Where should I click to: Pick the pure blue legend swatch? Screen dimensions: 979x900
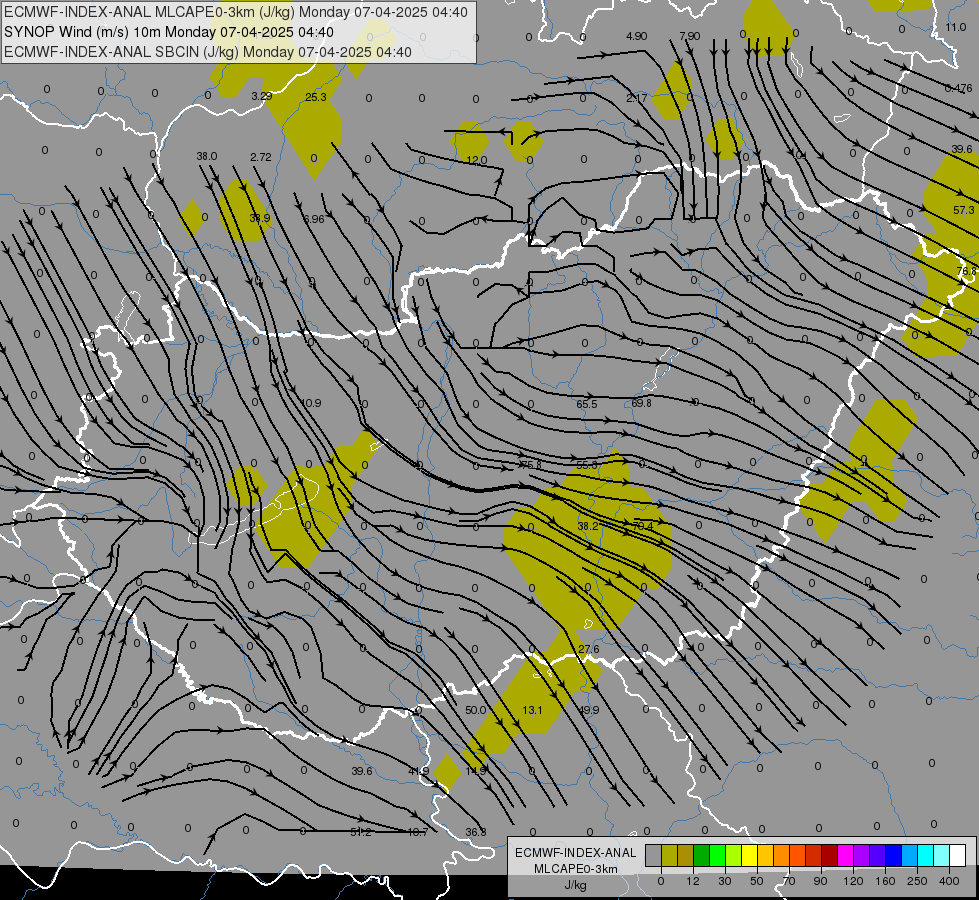[894, 855]
